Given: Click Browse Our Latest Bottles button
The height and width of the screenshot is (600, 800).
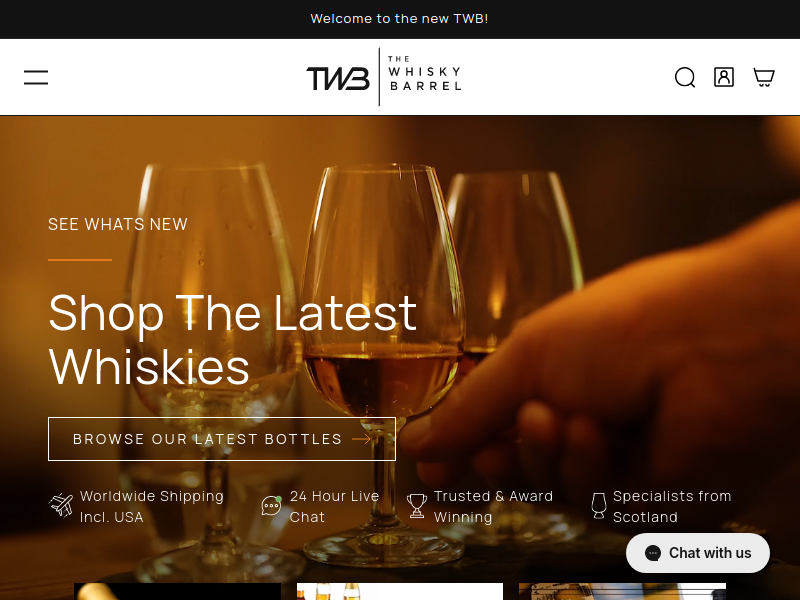Looking at the screenshot, I should coord(222,439).
